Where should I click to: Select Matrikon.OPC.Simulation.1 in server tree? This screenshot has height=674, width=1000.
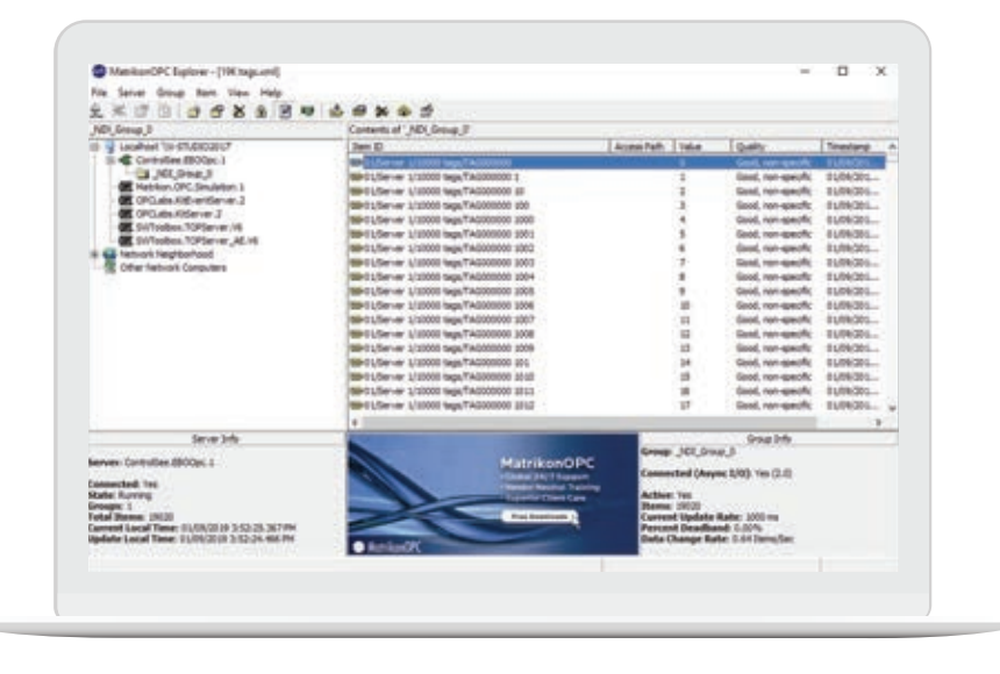coord(190,187)
